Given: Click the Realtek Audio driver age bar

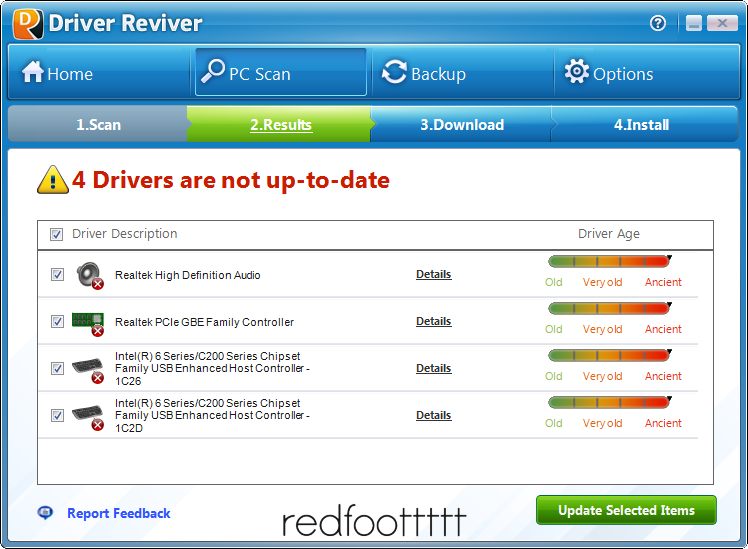Looking at the screenshot, I should [610, 261].
